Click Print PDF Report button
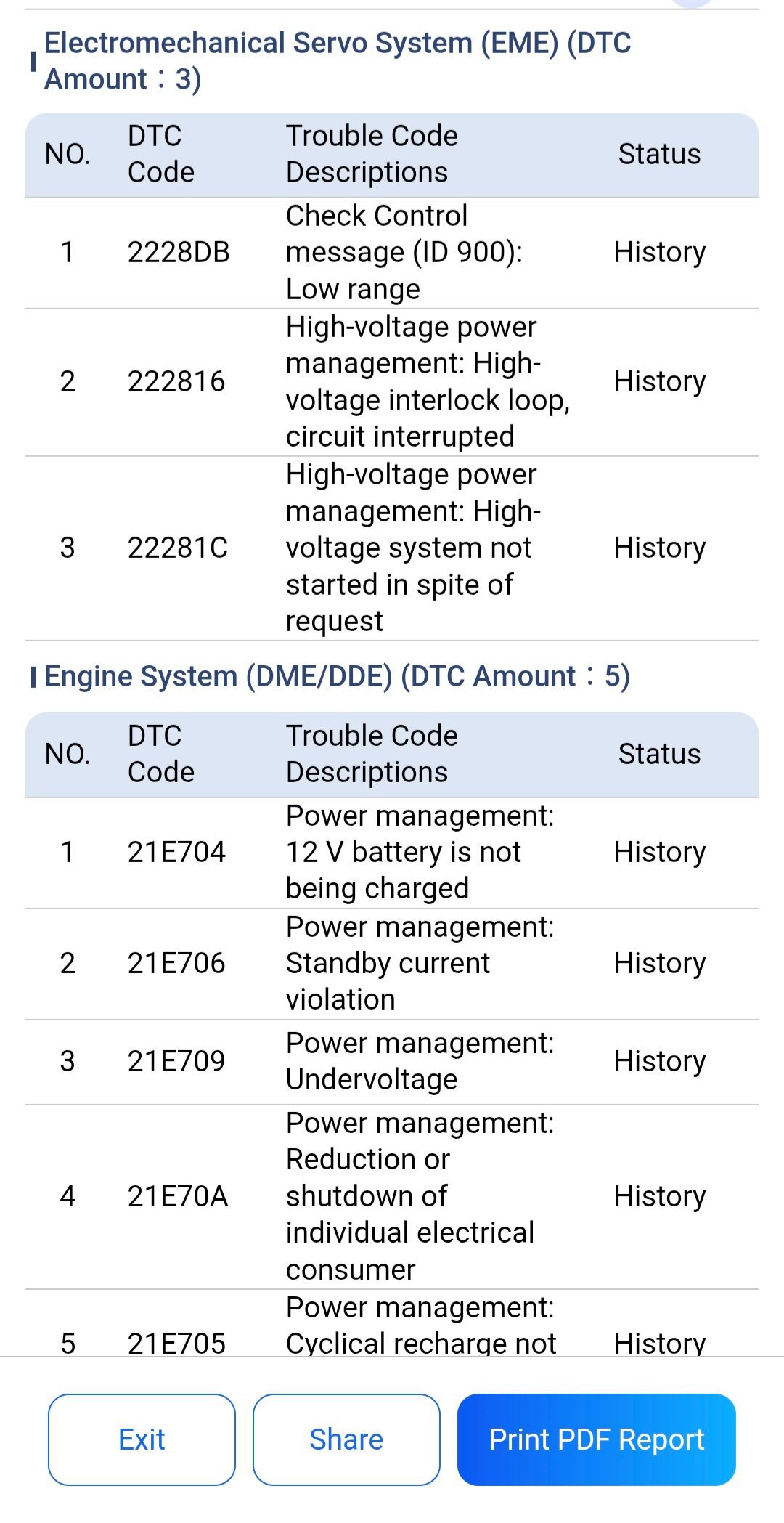Image resolution: width=784 pixels, height=1523 pixels. point(597,1439)
